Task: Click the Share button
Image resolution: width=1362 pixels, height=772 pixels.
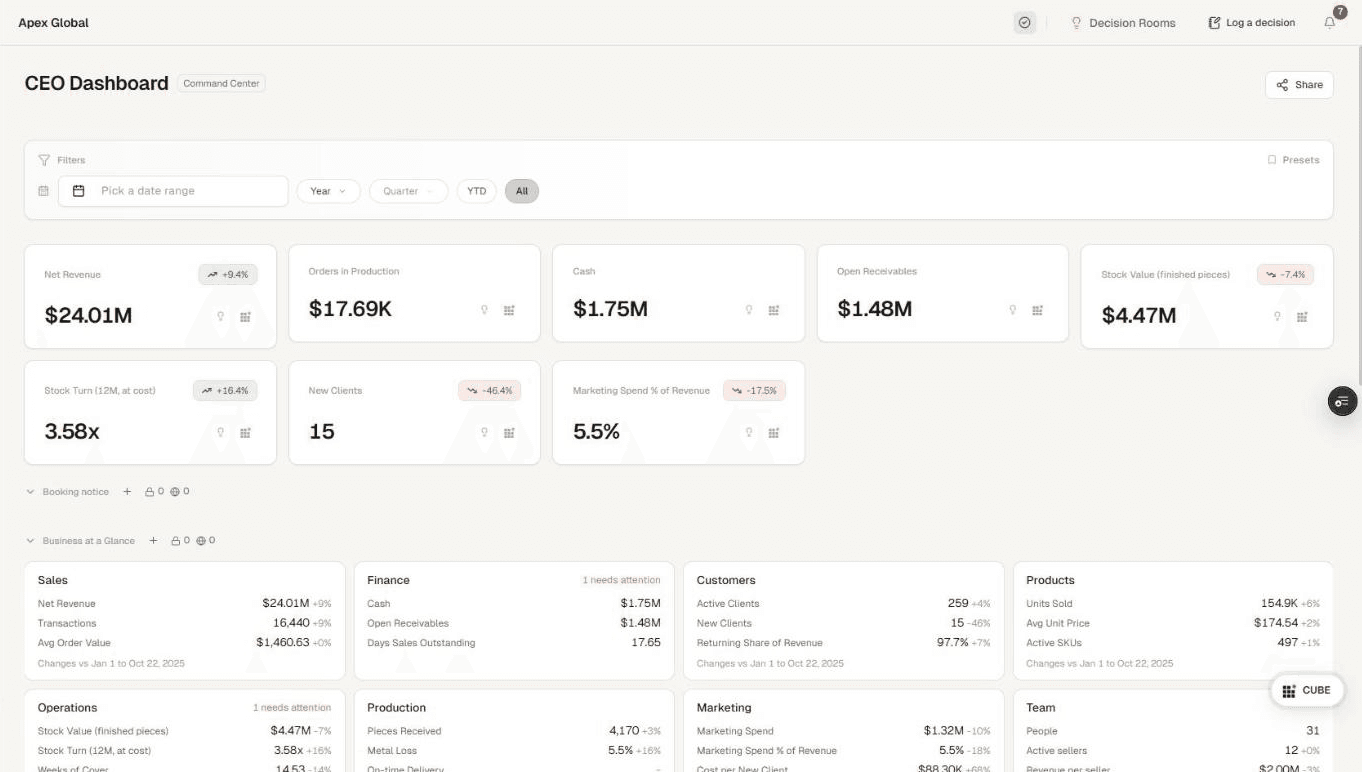Action: point(1299,85)
